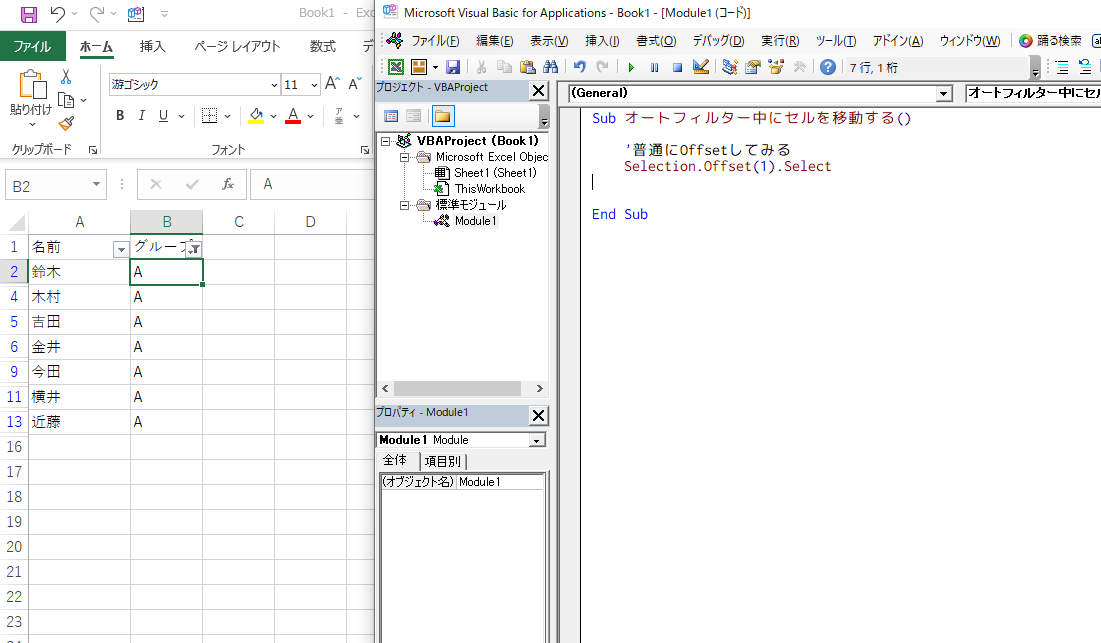The image size is (1101, 643).
Task: Open the borders dropdown arrow in Excel
Action: [228, 117]
